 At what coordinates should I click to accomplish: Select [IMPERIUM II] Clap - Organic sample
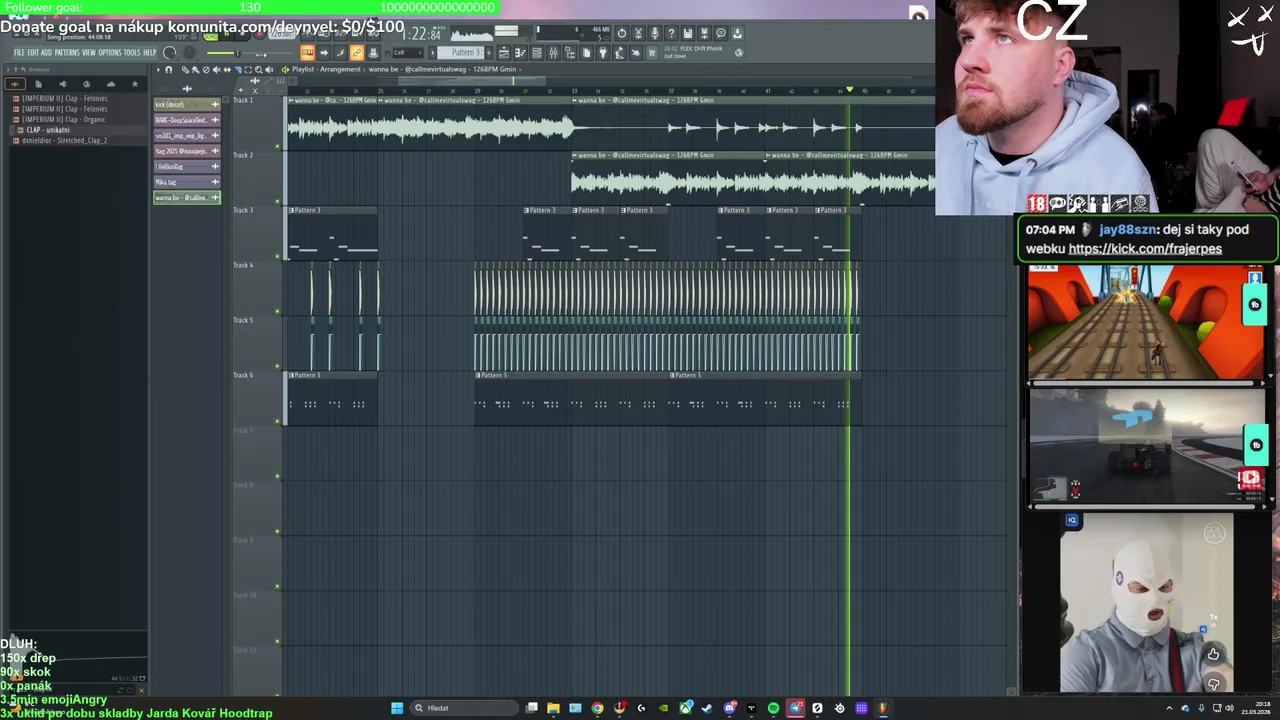click(x=64, y=120)
